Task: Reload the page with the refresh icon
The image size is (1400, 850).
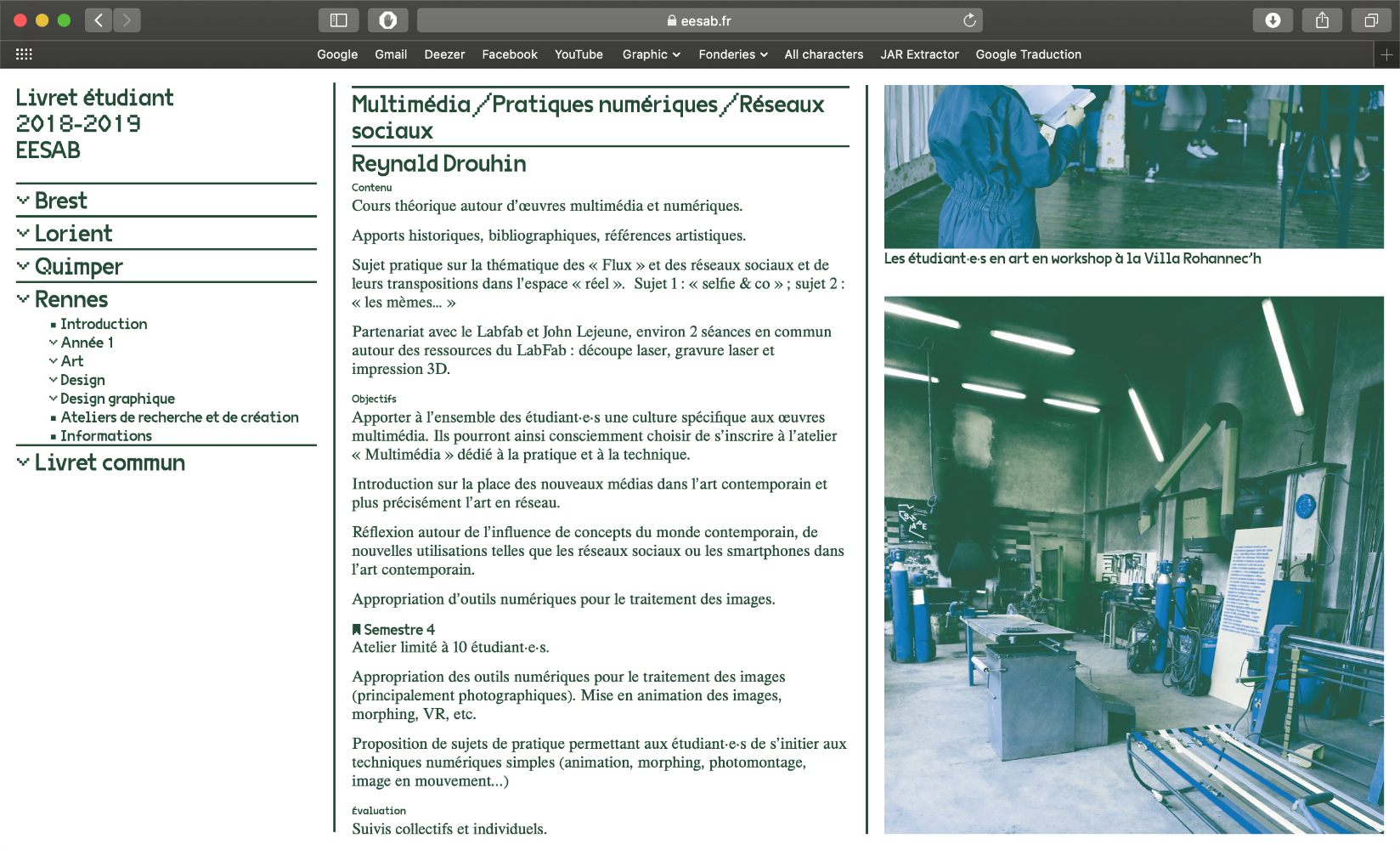Action: click(969, 20)
